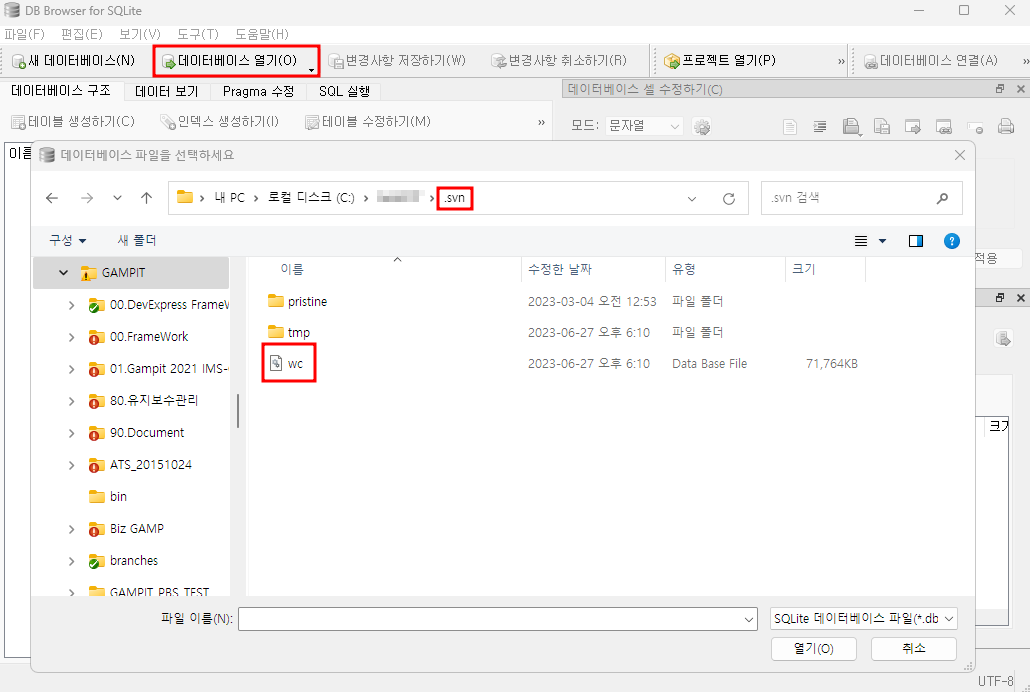This screenshot has height=692, width=1030.
Task: Click the indent text lines icon in cell editor
Action: (820, 127)
